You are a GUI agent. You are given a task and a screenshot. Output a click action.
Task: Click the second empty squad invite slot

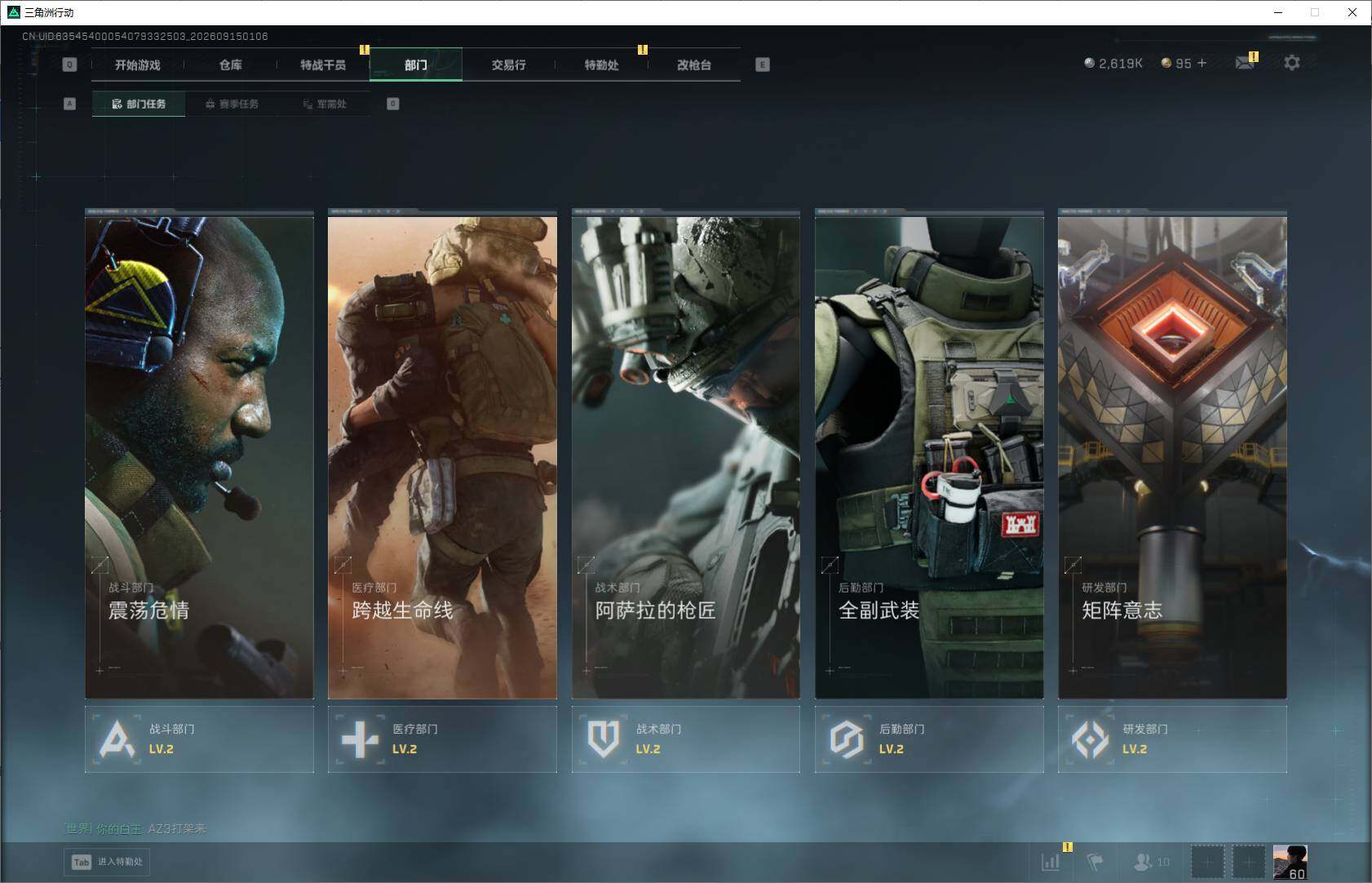coord(1248,862)
